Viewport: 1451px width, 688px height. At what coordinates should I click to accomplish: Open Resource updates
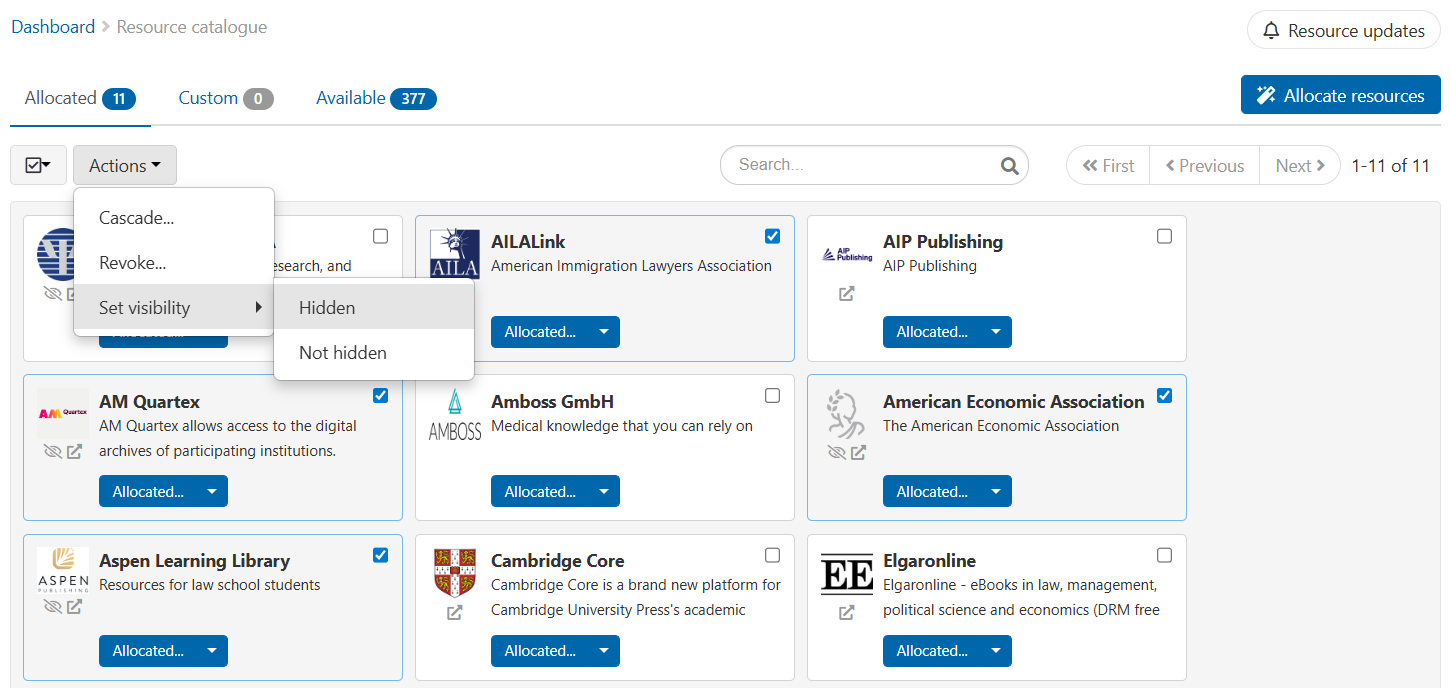tap(1343, 31)
